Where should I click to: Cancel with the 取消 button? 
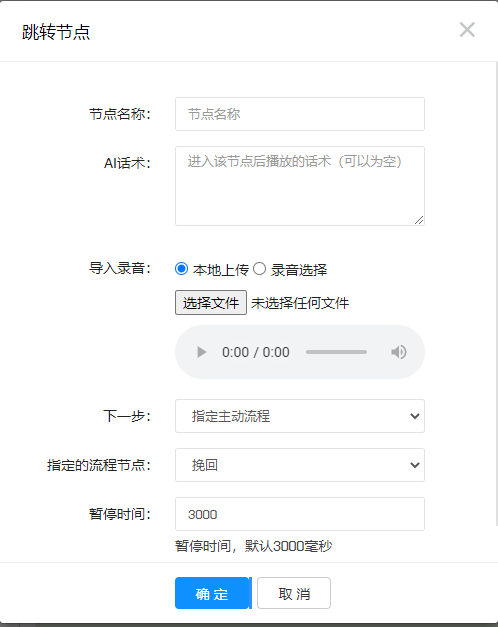pos(294,593)
